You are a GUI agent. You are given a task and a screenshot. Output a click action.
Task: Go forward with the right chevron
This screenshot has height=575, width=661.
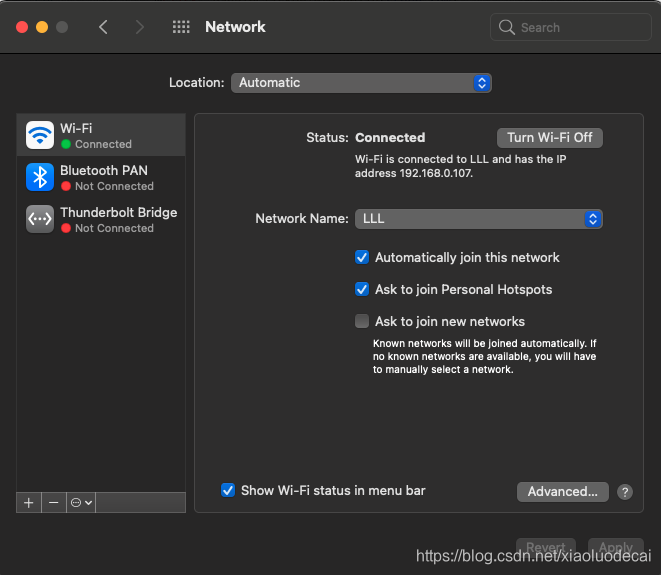click(140, 27)
